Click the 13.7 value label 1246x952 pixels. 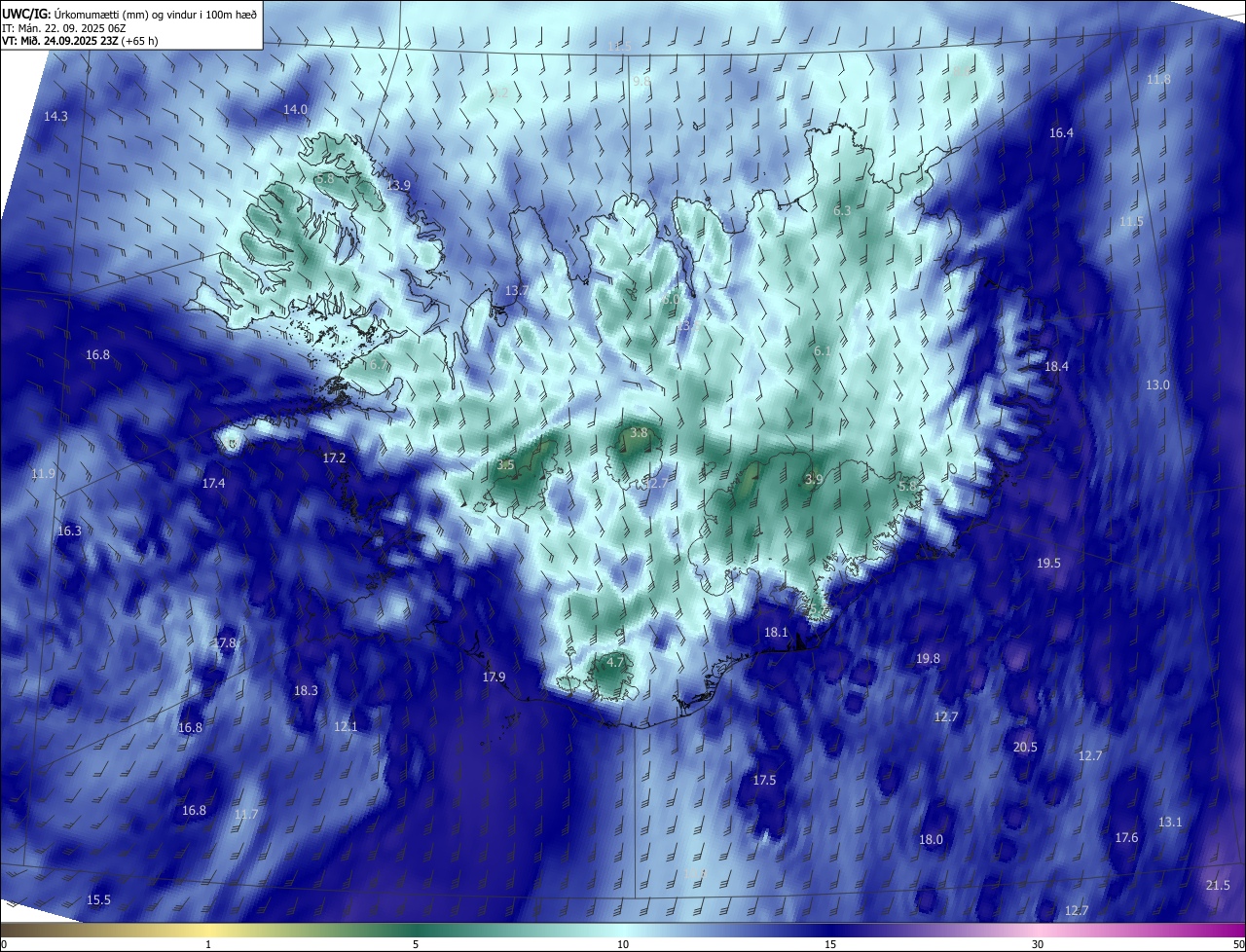tap(517, 290)
